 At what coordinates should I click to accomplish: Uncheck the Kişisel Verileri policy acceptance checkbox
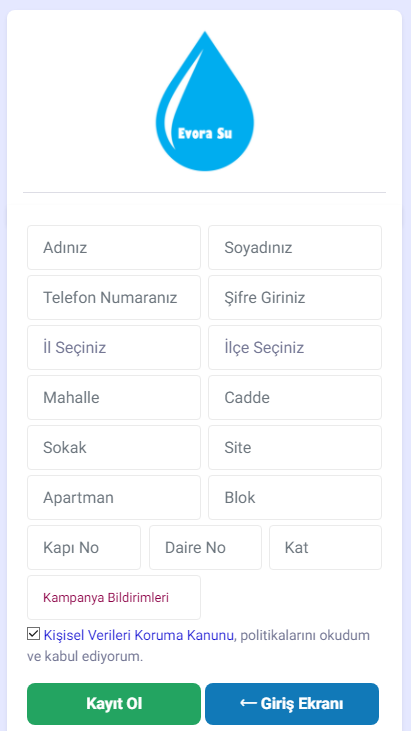pos(34,634)
